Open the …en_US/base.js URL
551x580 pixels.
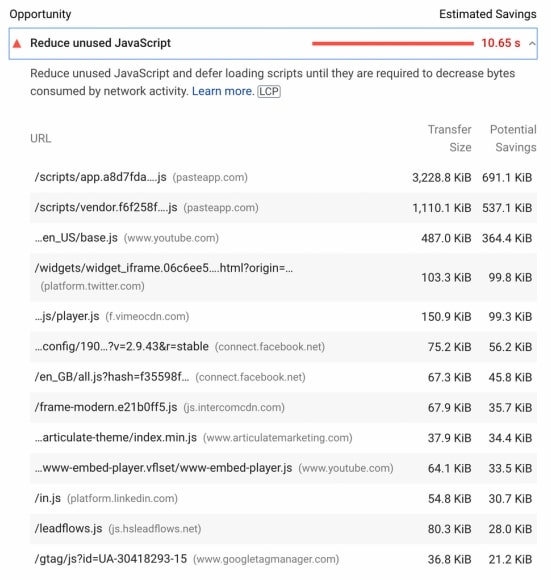(76, 238)
